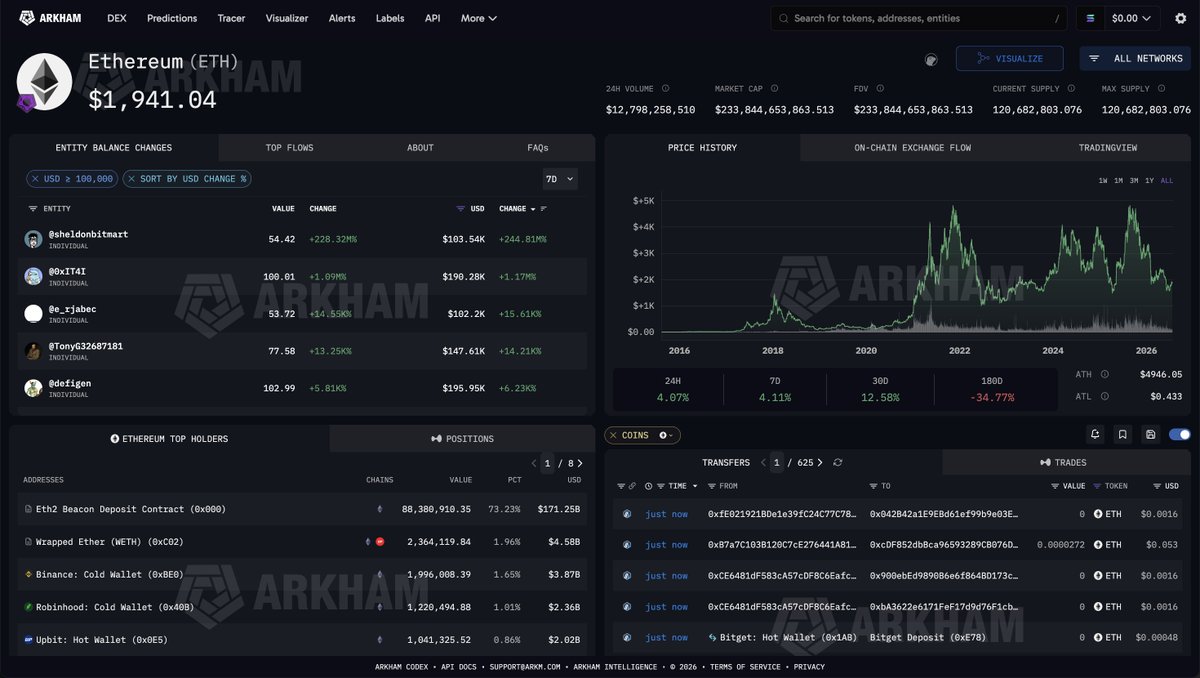Switch to the Top Flows tab
The width and height of the screenshot is (1200, 678).
coord(289,148)
